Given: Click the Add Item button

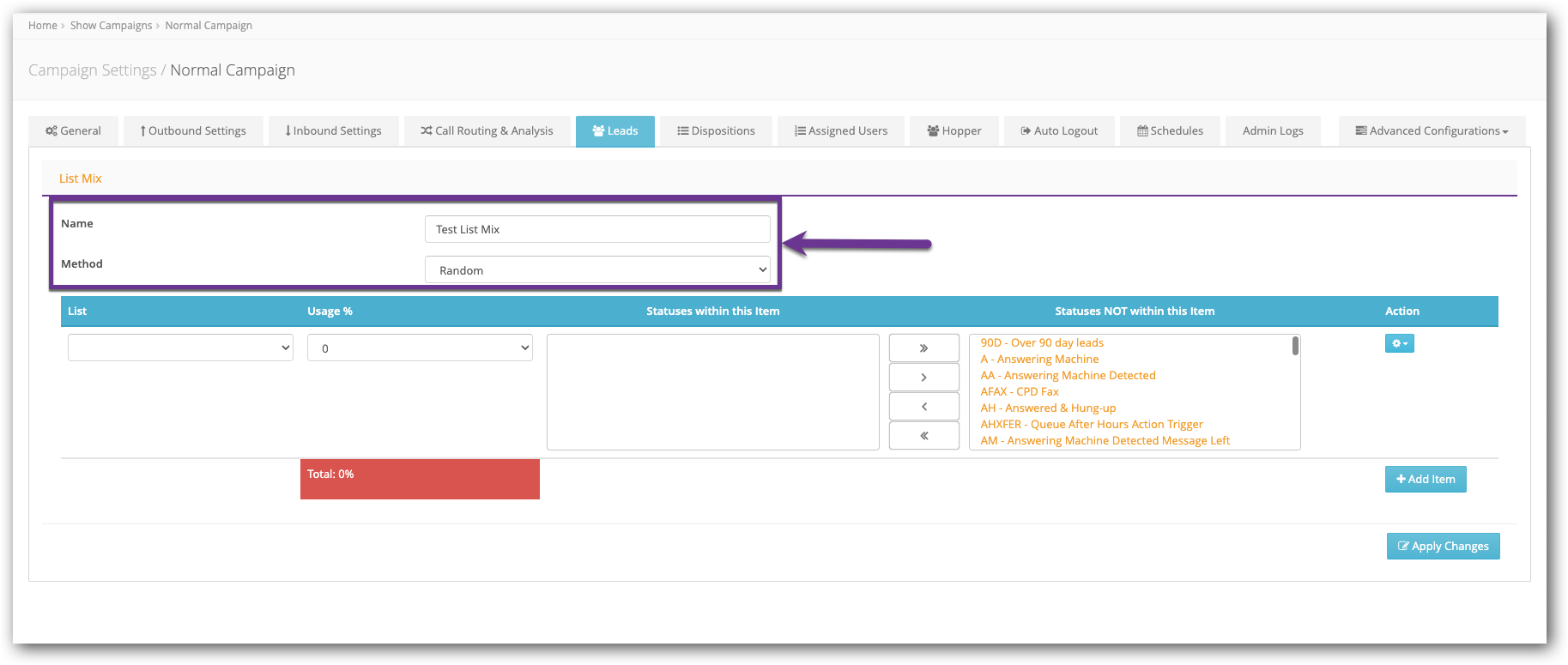Looking at the screenshot, I should pos(1426,479).
